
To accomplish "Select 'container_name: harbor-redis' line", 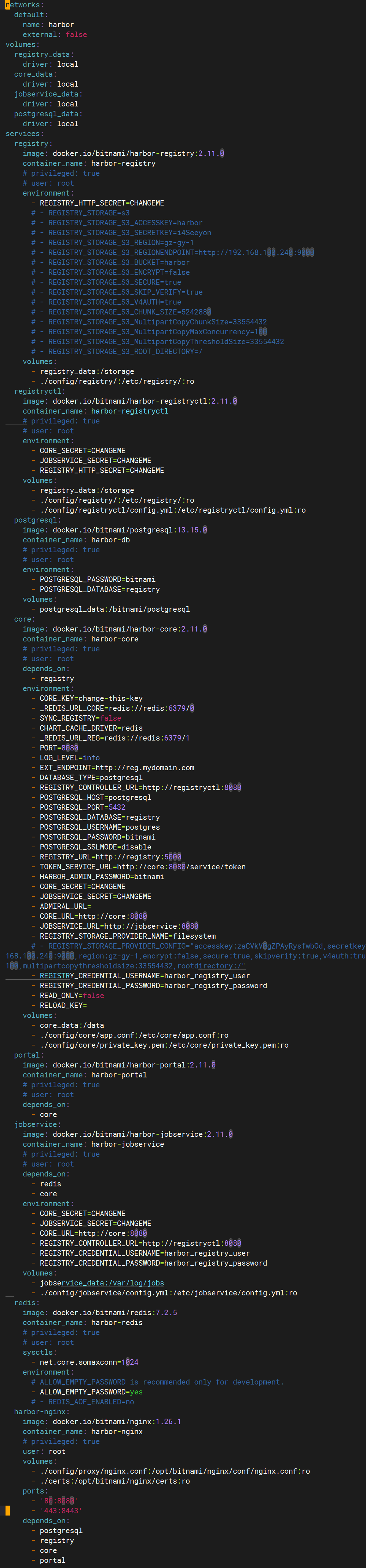I will 83,1323.
